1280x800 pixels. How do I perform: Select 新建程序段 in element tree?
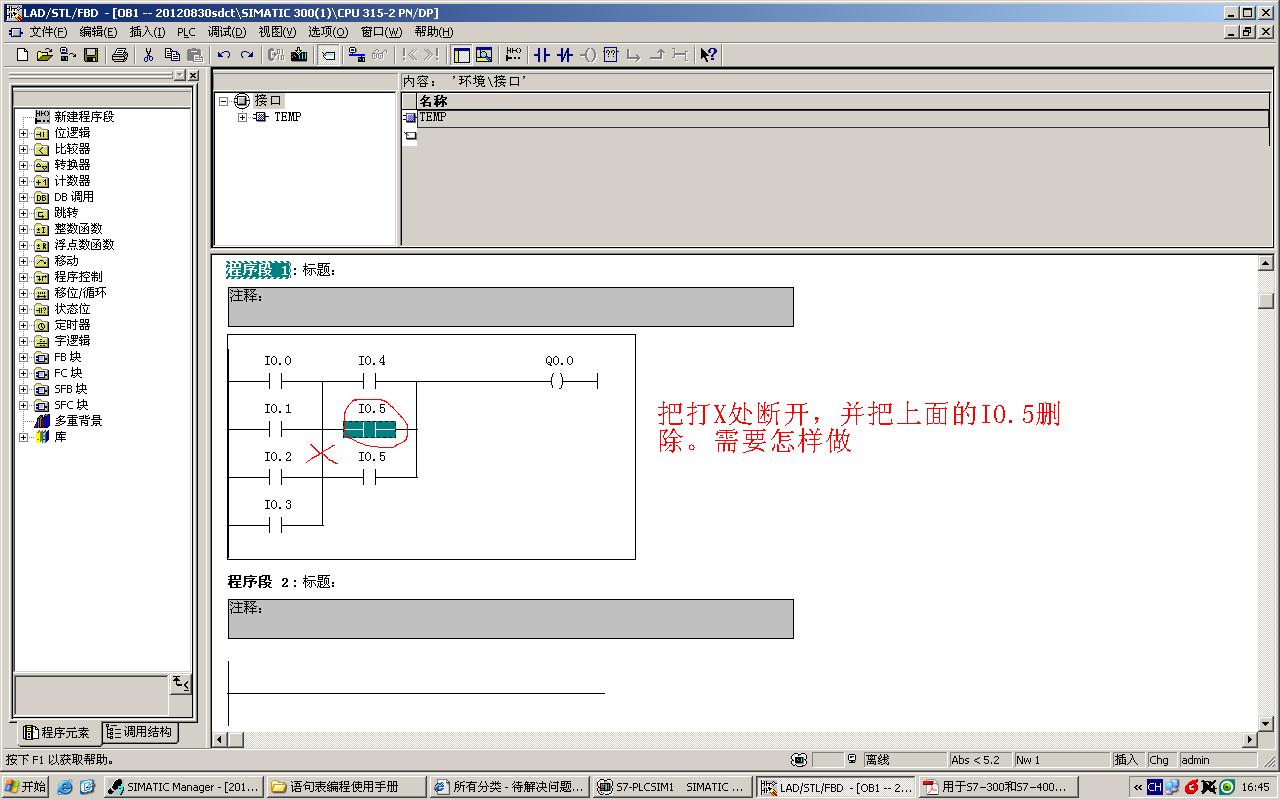84,117
